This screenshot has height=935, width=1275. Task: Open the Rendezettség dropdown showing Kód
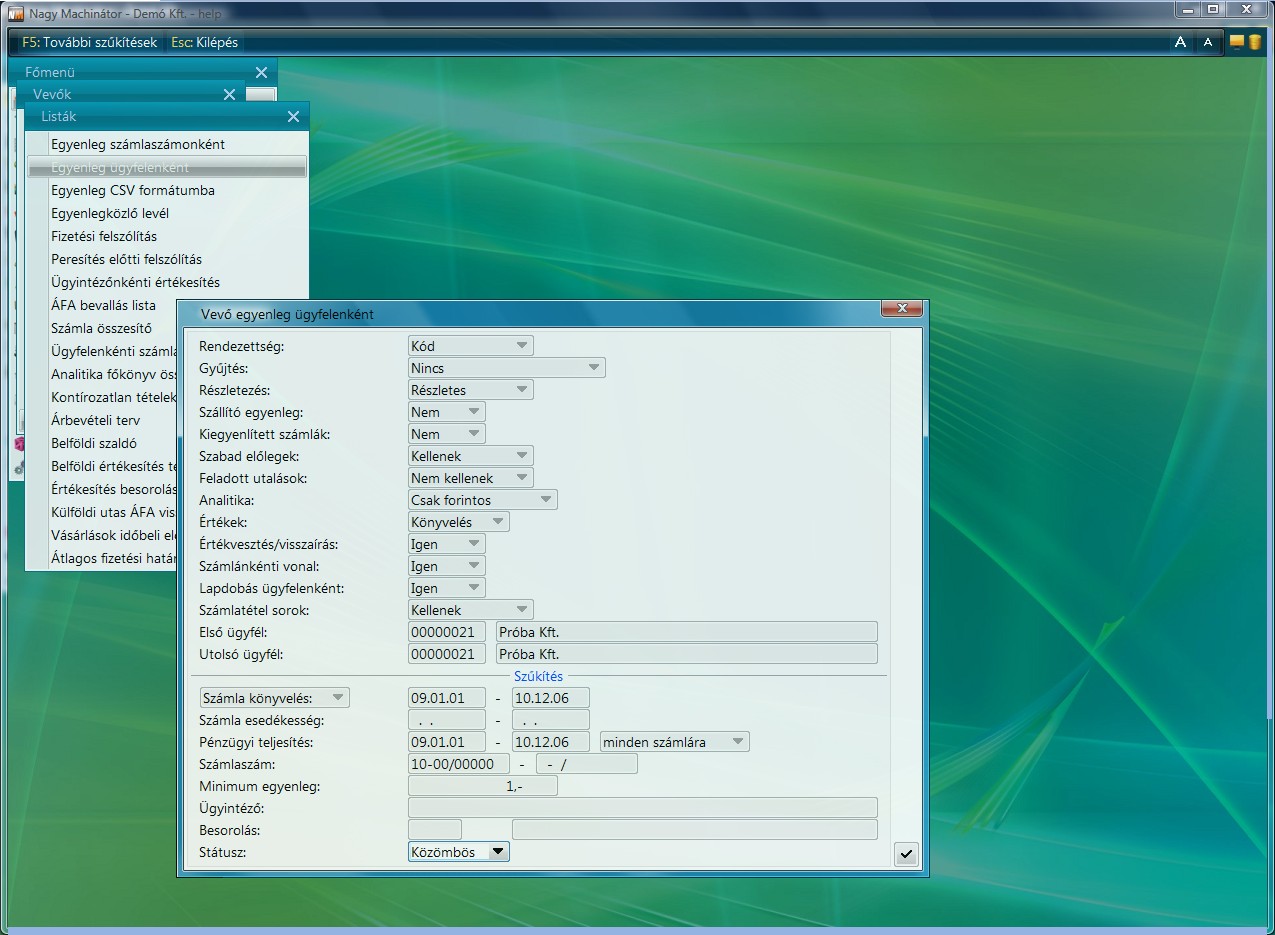pos(470,346)
